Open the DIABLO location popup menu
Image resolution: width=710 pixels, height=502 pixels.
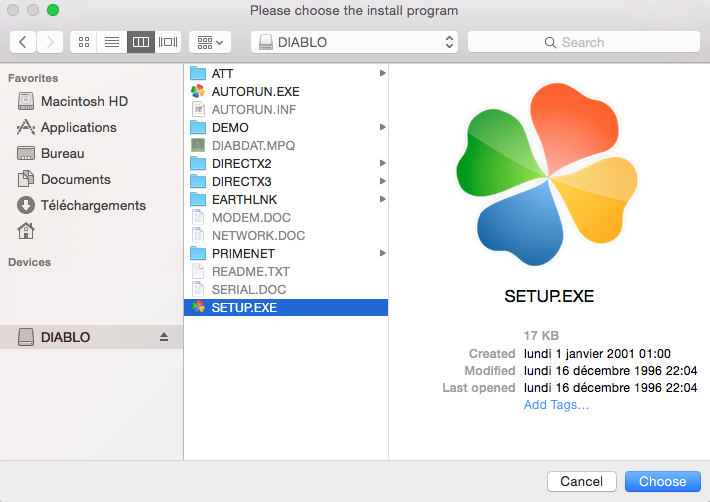[355, 42]
